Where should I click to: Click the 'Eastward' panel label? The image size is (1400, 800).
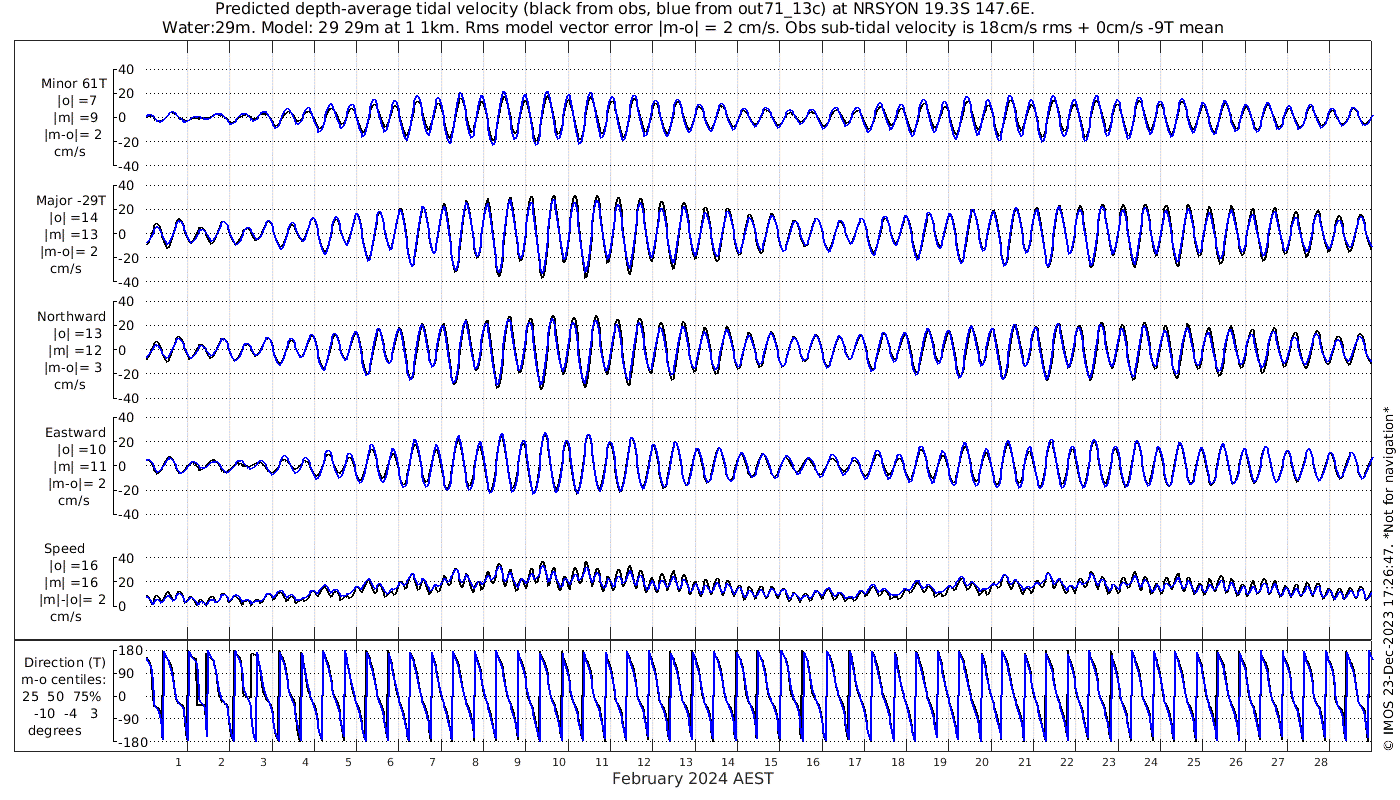(x=75, y=433)
